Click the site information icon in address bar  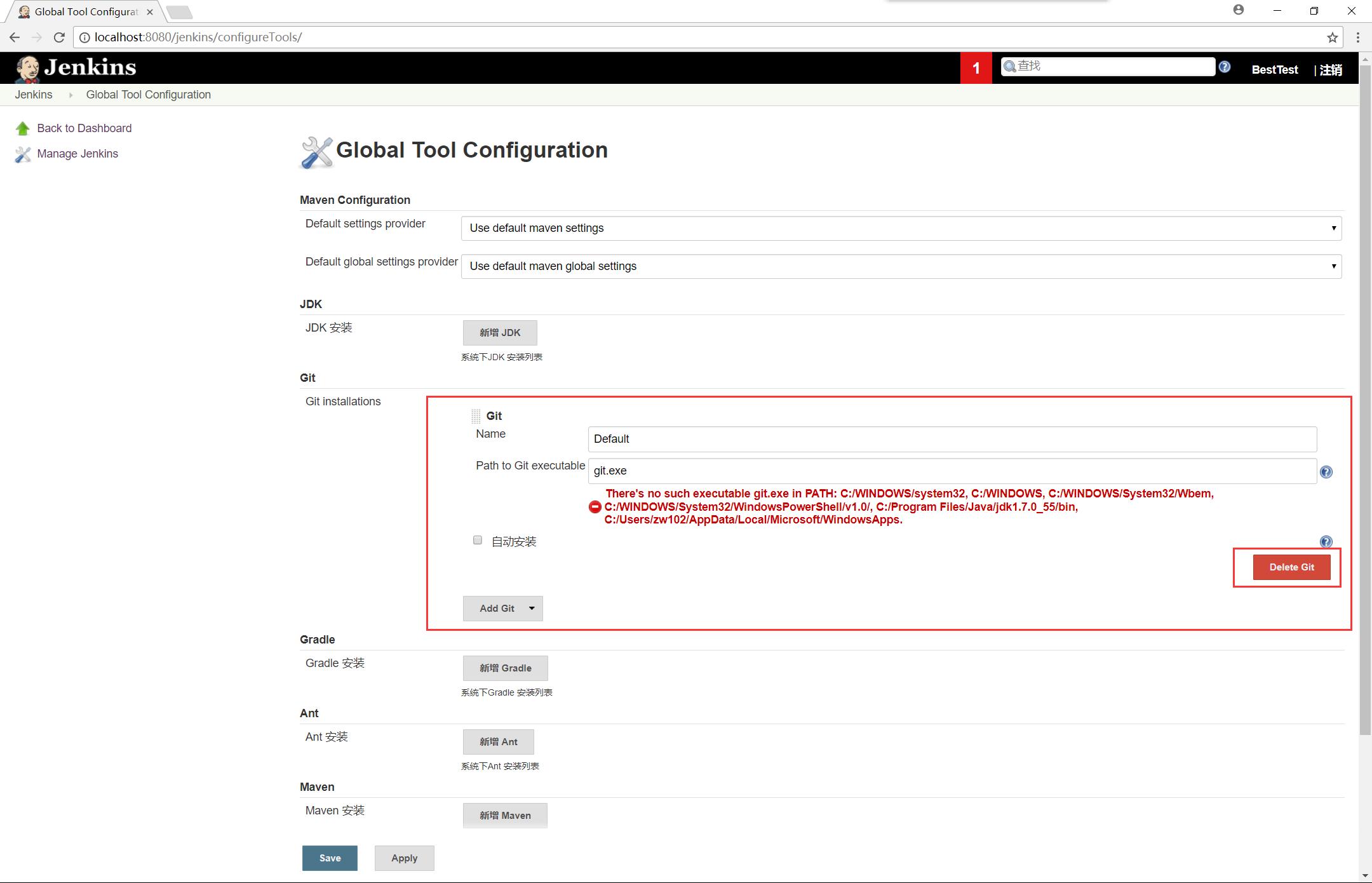(84, 37)
